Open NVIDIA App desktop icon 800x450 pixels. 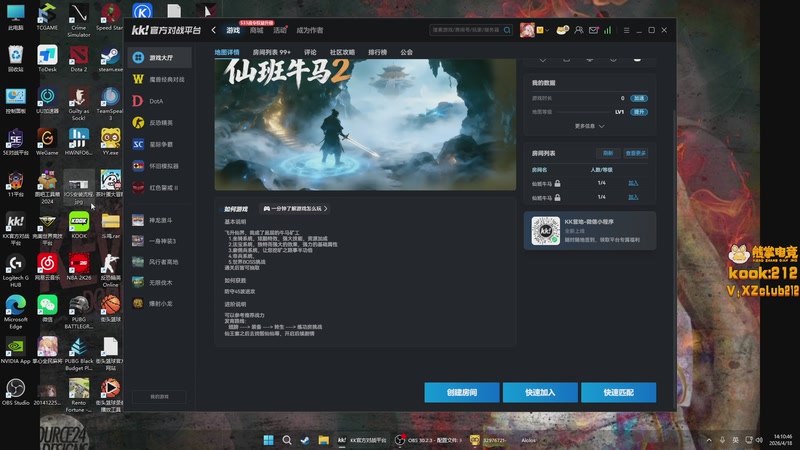[15, 350]
